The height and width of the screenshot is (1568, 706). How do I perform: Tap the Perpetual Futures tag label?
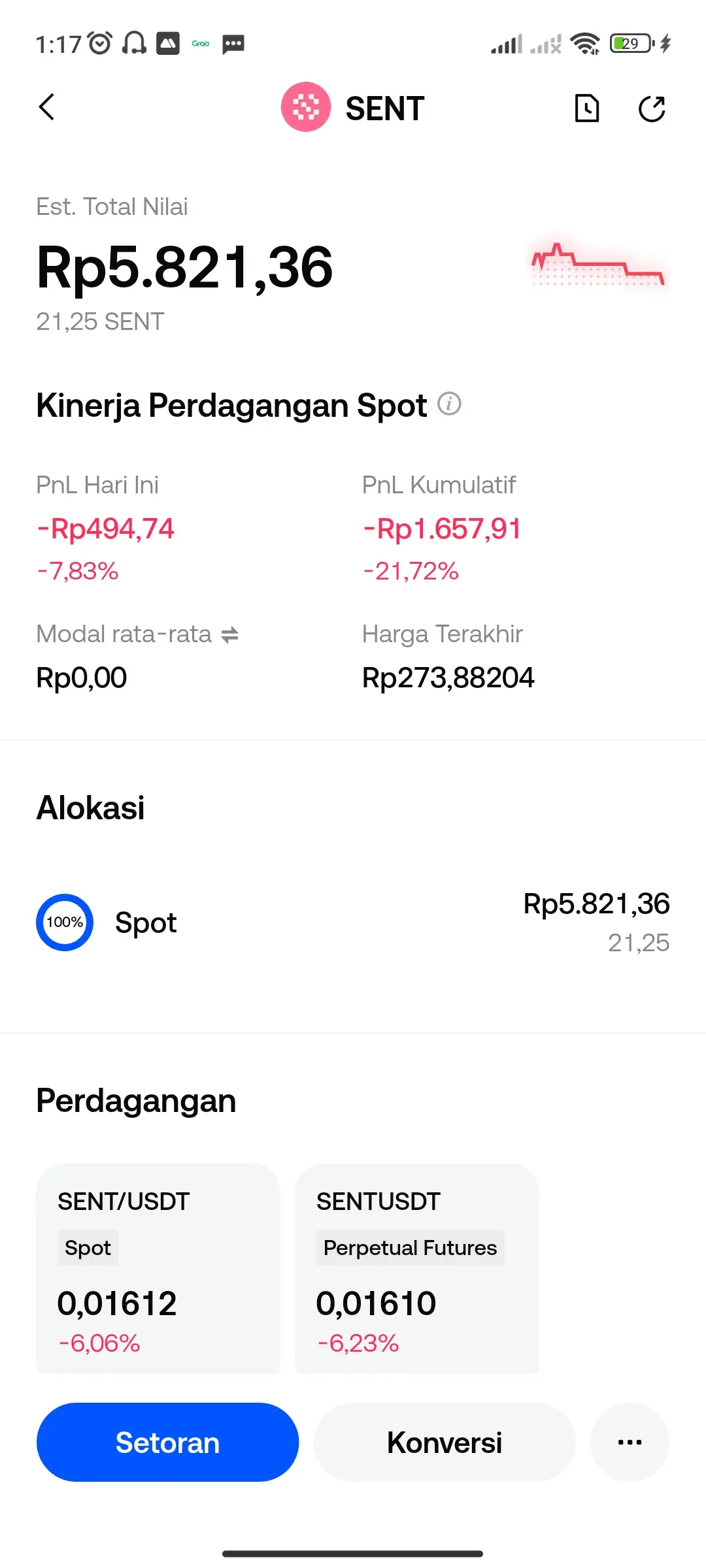coord(410,1248)
